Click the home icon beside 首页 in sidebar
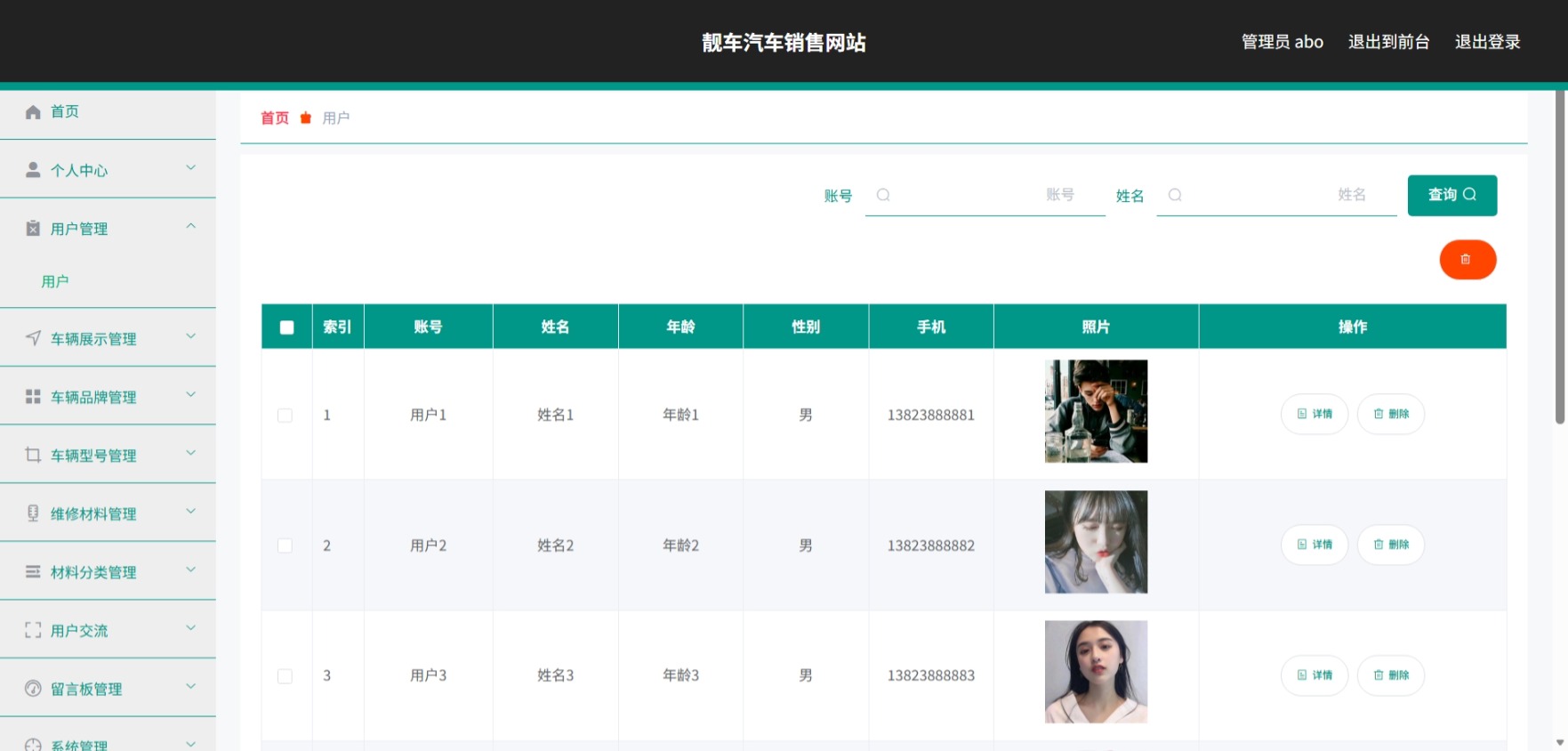Screen dimensions: 1568x751 coord(33,112)
